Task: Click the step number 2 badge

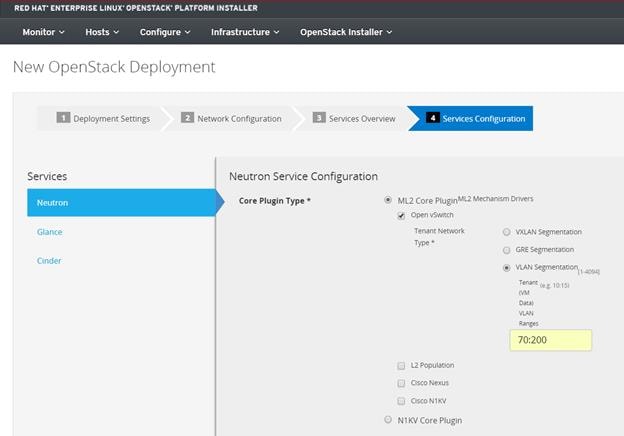Action: pos(187,118)
